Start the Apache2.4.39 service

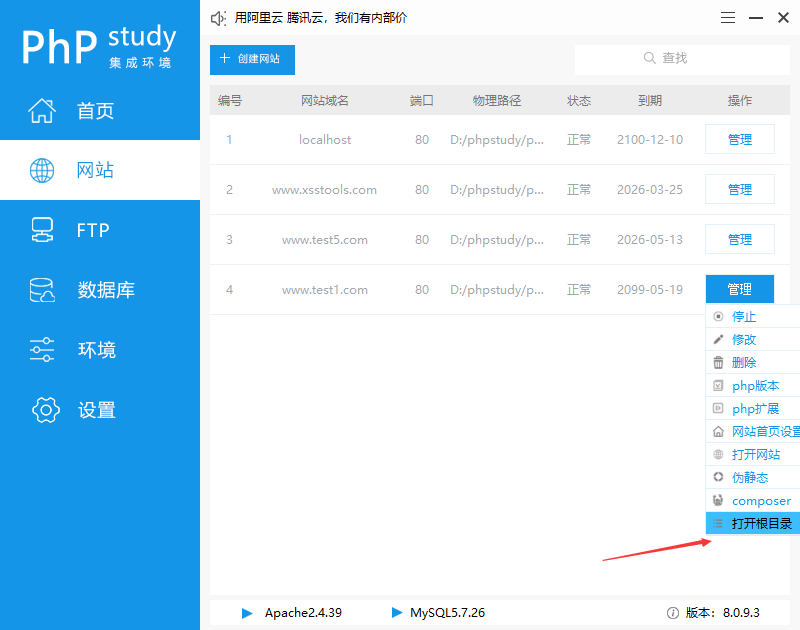coord(247,613)
